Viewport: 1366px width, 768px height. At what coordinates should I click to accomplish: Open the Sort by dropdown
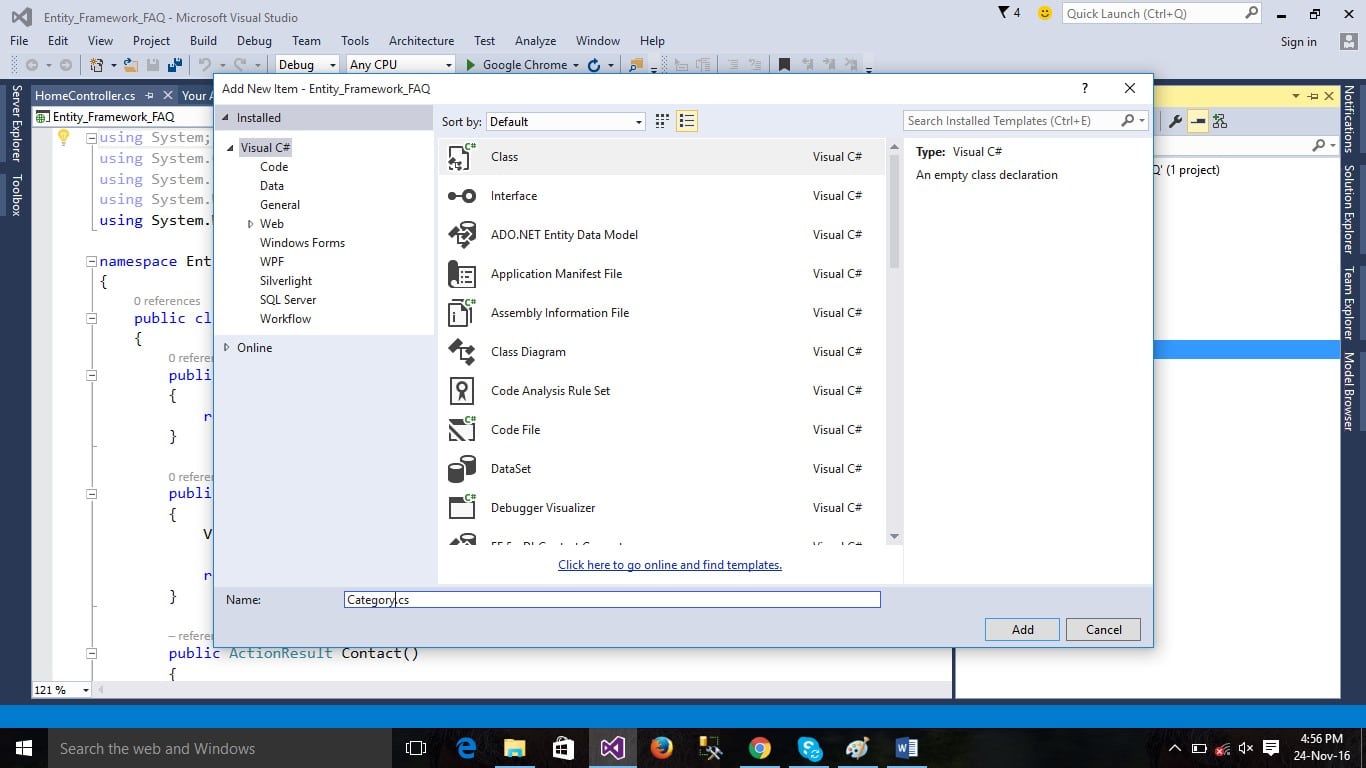pyautogui.click(x=566, y=122)
